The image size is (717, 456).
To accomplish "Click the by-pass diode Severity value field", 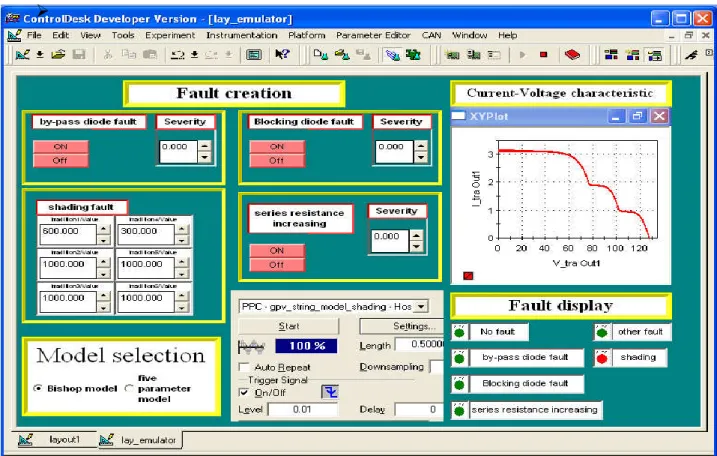I will tap(179, 151).
